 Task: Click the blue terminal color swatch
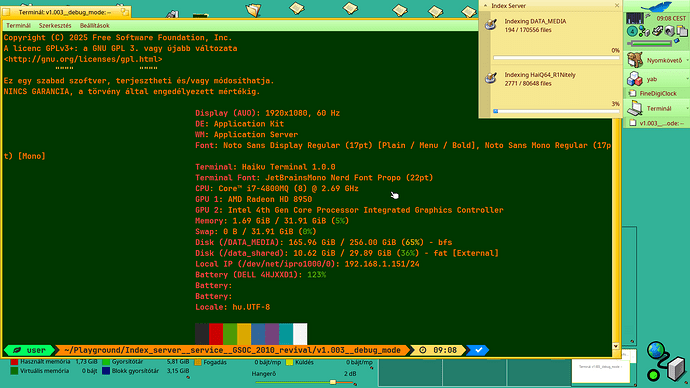[x=258, y=334]
